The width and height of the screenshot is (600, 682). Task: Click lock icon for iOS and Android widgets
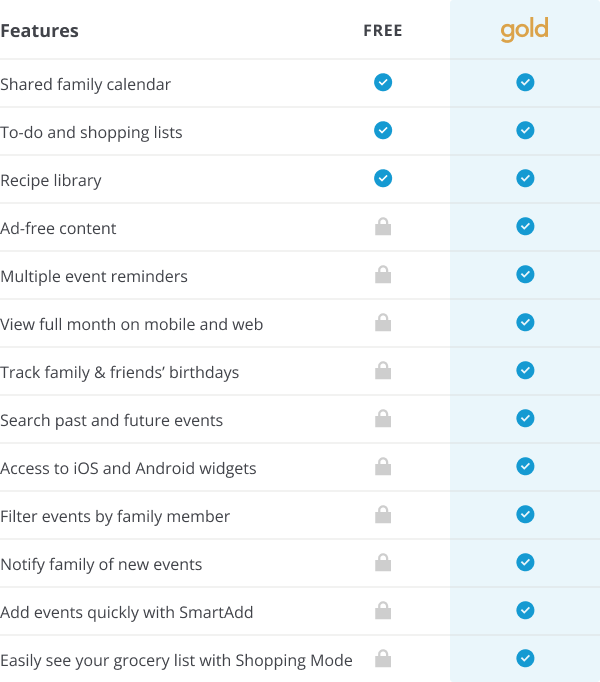[x=383, y=466]
